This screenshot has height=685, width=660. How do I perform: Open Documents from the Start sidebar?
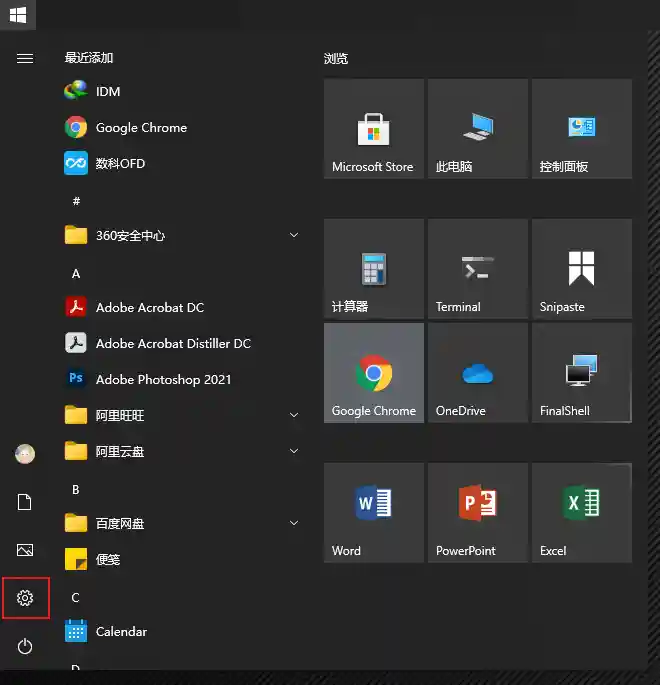coord(24,502)
